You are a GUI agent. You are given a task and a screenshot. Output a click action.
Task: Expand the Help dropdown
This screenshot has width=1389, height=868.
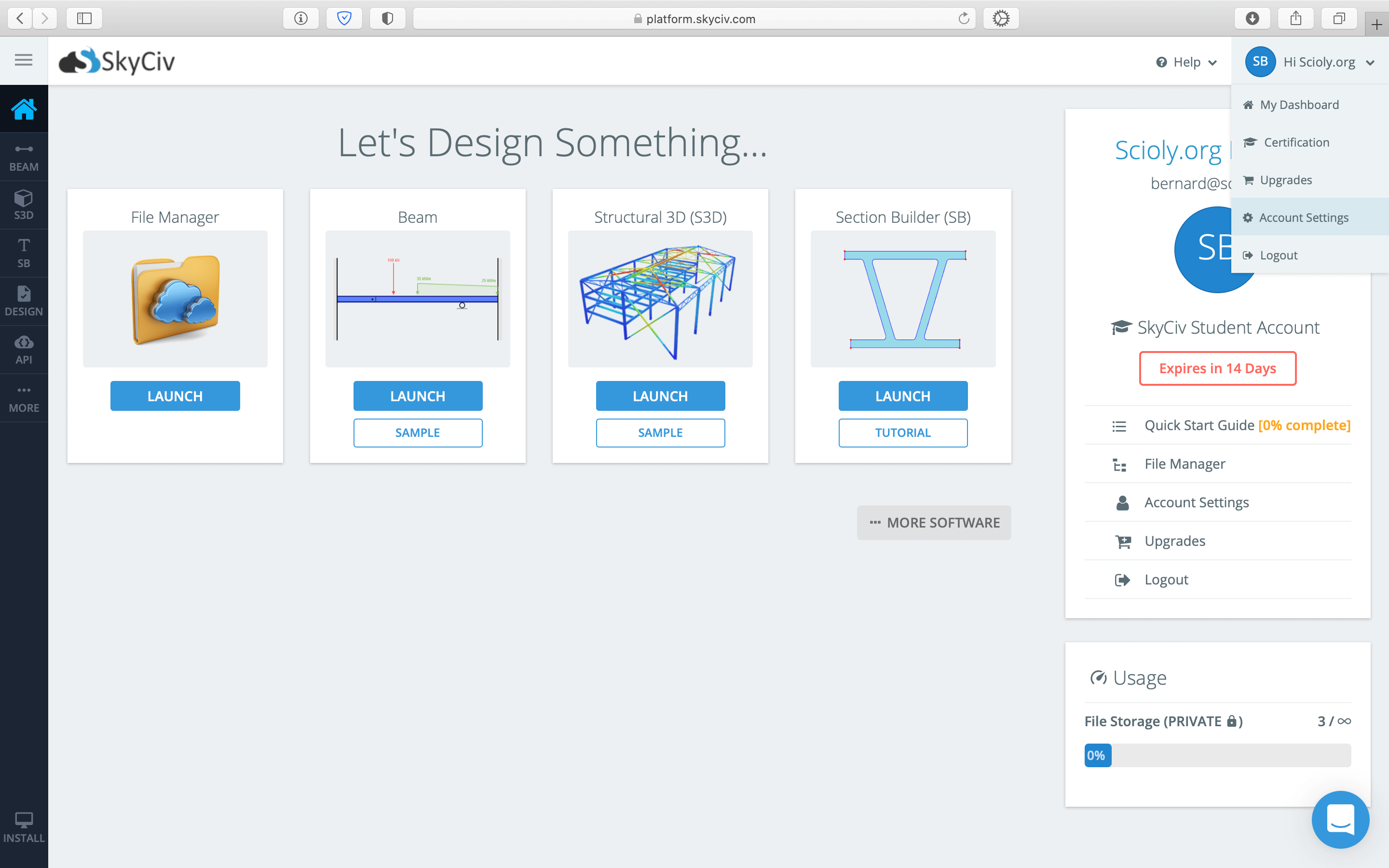[x=1186, y=62]
